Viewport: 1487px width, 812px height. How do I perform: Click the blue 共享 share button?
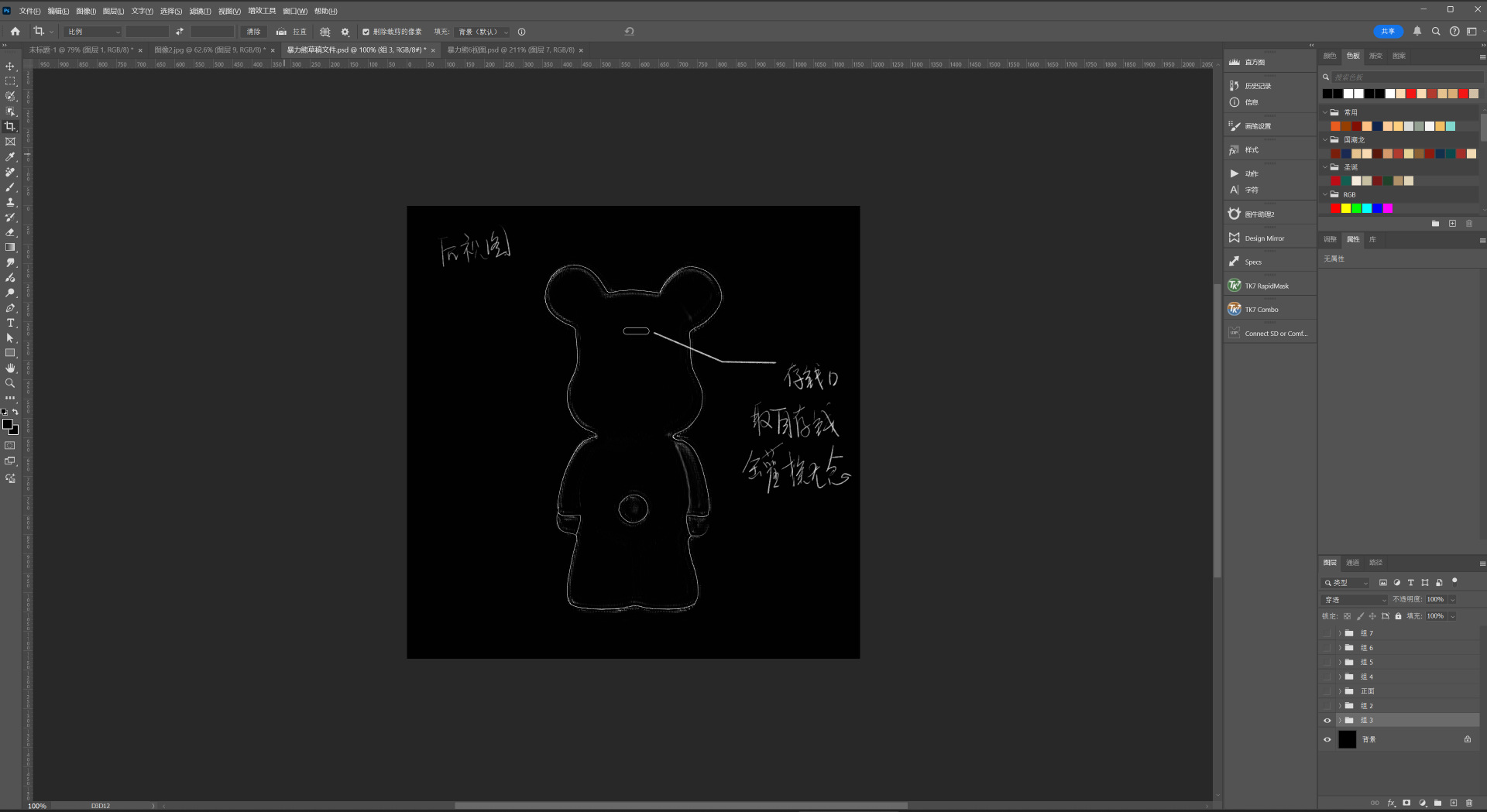1387,32
